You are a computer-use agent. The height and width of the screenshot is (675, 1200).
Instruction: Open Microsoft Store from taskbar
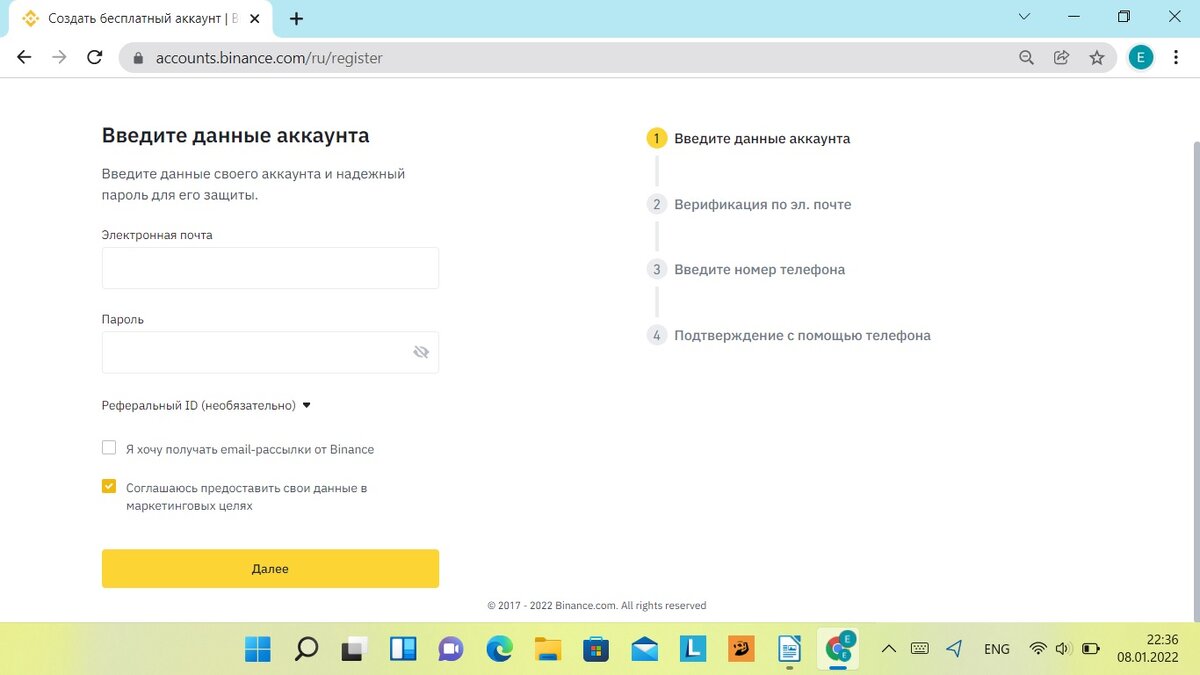click(x=596, y=649)
